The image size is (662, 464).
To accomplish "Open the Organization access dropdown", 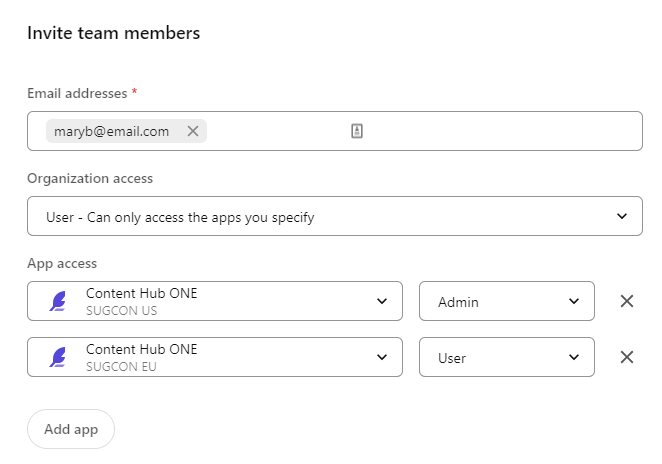I will pos(335,216).
